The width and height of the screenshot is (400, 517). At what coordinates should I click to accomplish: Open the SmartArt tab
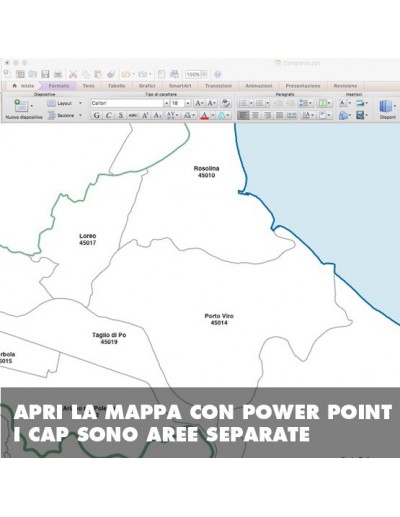tap(180, 86)
